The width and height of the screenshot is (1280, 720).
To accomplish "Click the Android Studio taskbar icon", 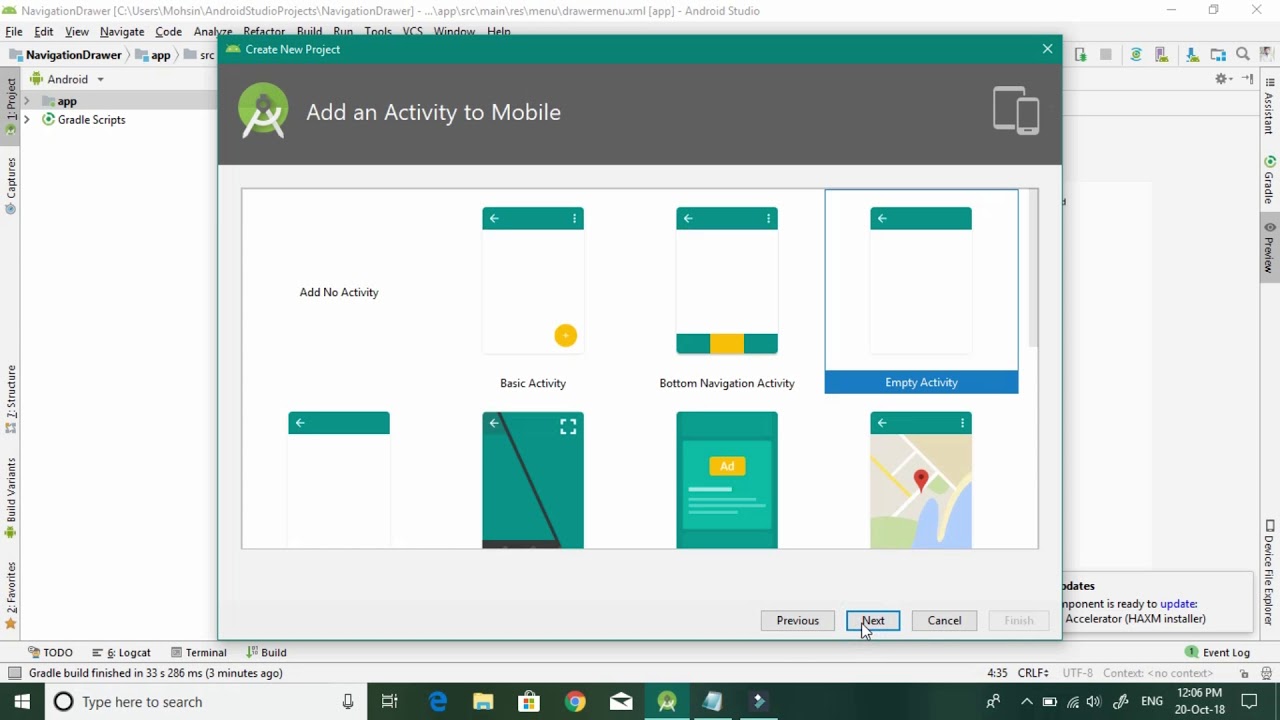I will pyautogui.click(x=667, y=702).
